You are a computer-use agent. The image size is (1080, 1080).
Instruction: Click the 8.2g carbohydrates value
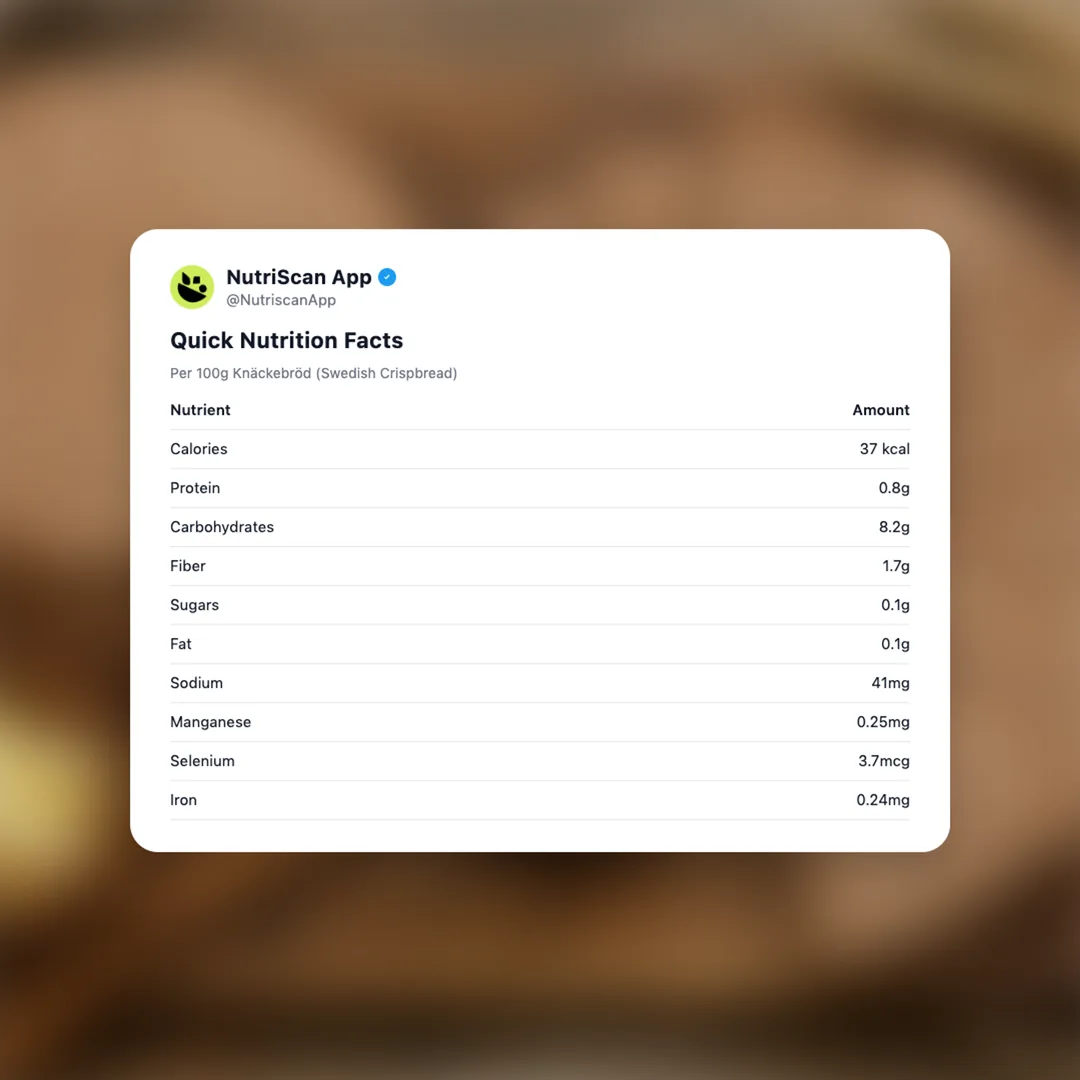894,527
